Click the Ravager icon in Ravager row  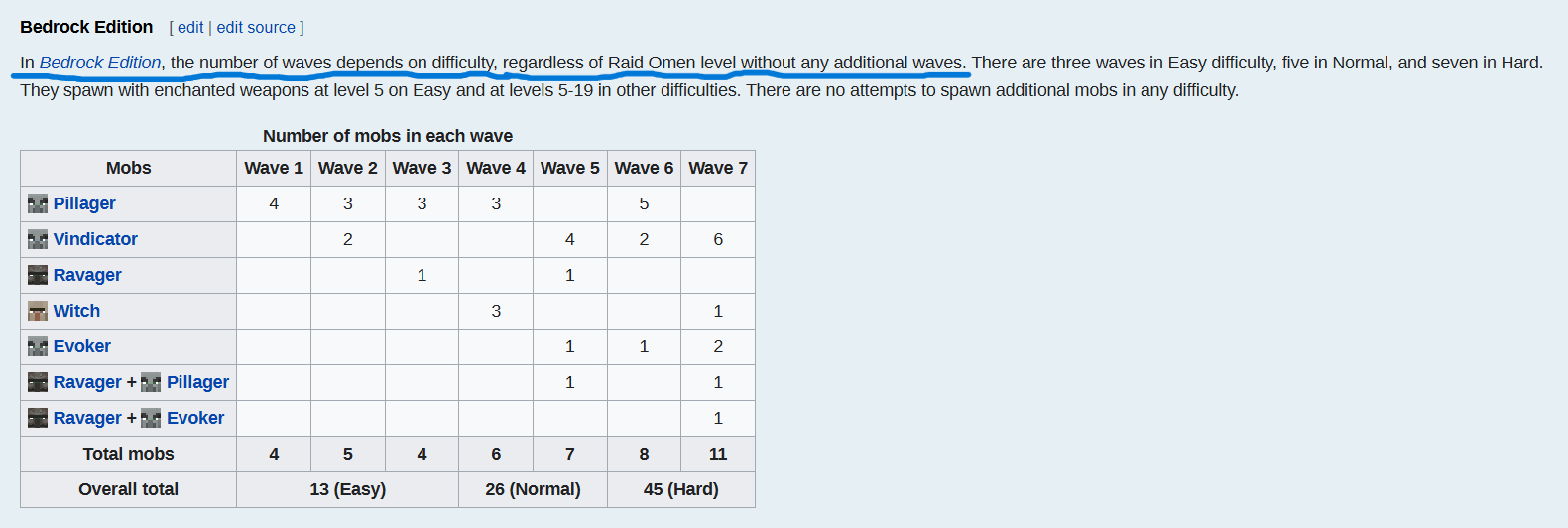38,276
